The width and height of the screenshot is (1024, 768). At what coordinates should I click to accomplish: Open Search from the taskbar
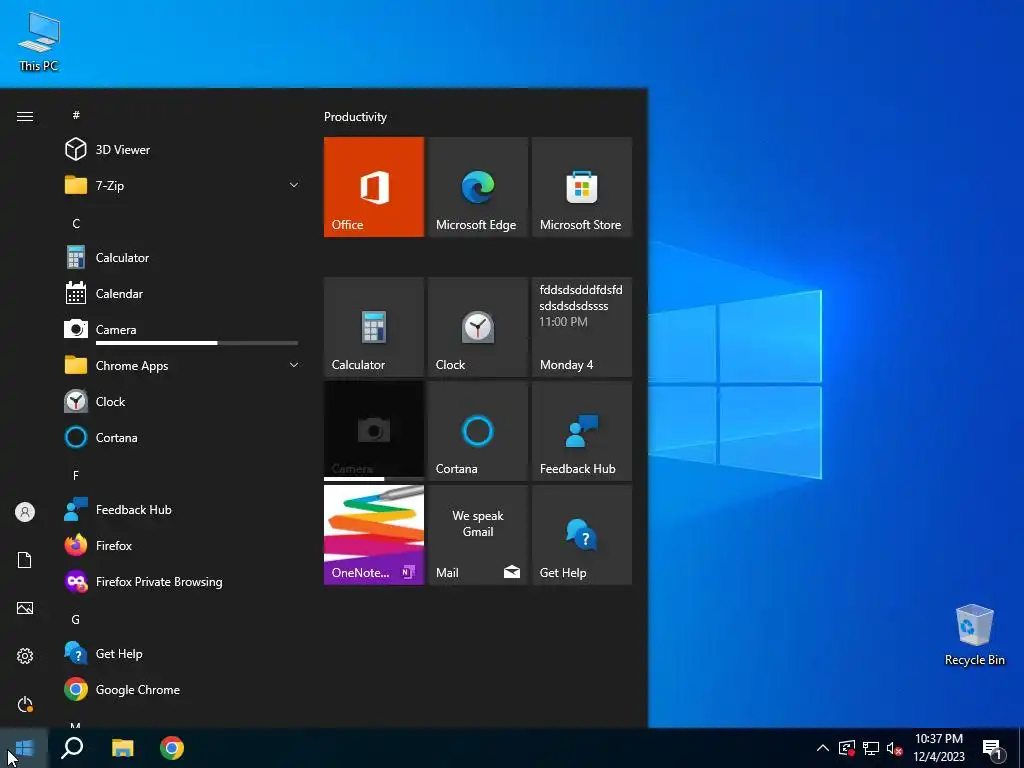pyautogui.click(x=72, y=748)
